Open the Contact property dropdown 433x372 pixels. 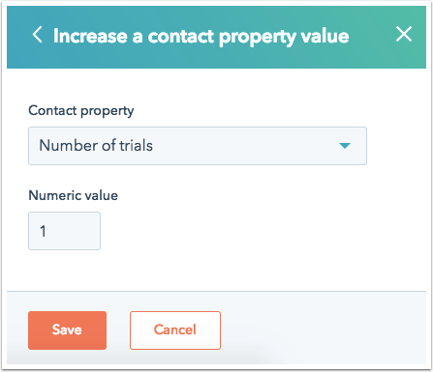197,146
